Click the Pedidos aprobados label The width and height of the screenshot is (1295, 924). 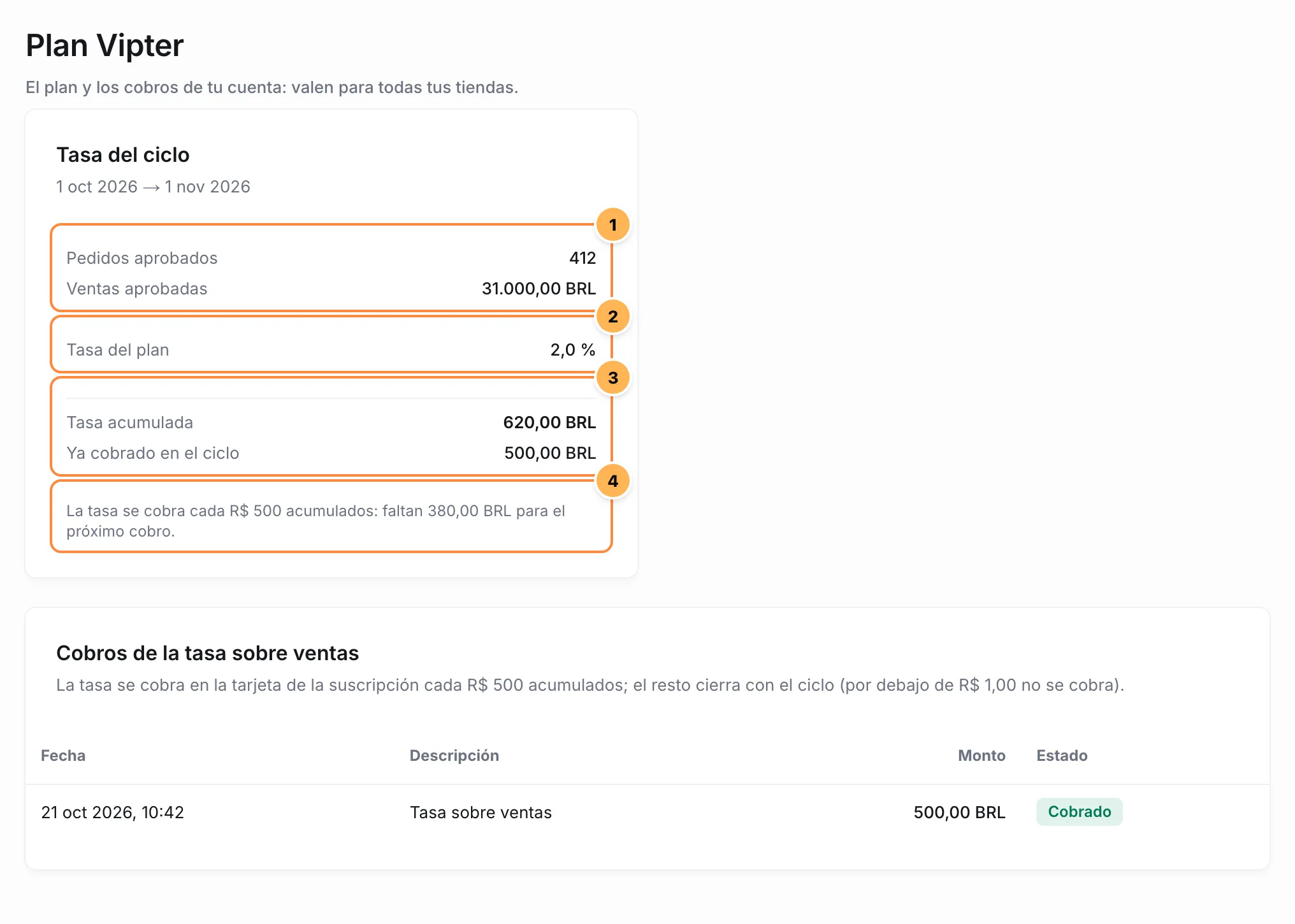[x=142, y=258]
